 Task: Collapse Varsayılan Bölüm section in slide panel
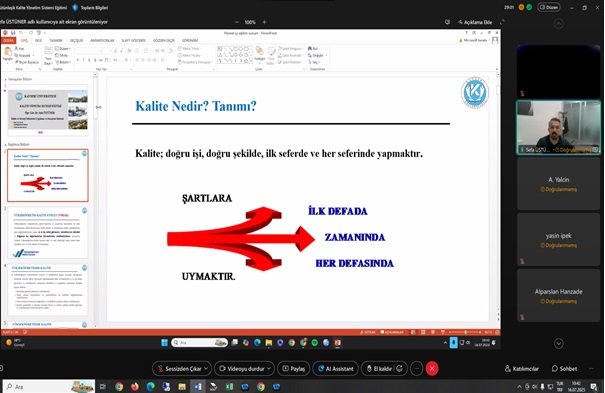point(5,79)
